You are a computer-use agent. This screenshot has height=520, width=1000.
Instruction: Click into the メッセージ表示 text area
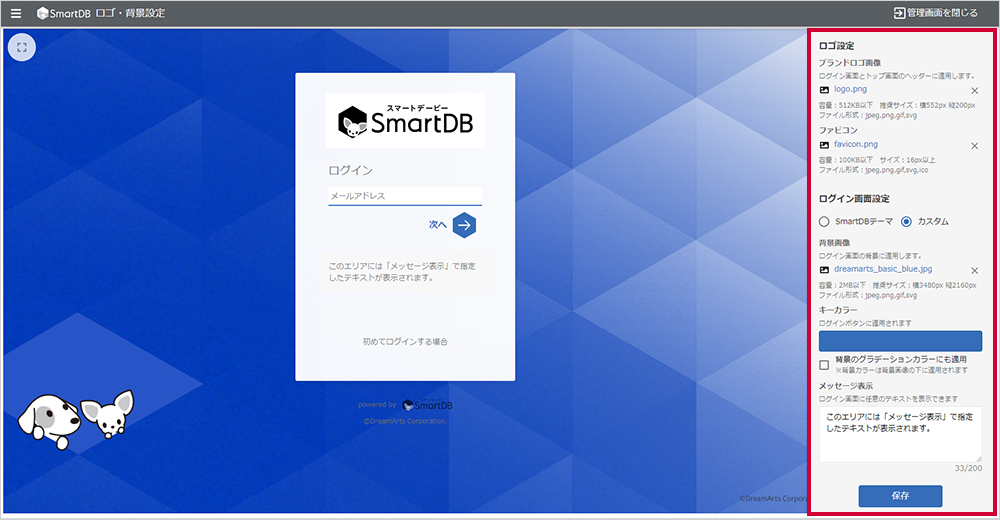point(900,434)
